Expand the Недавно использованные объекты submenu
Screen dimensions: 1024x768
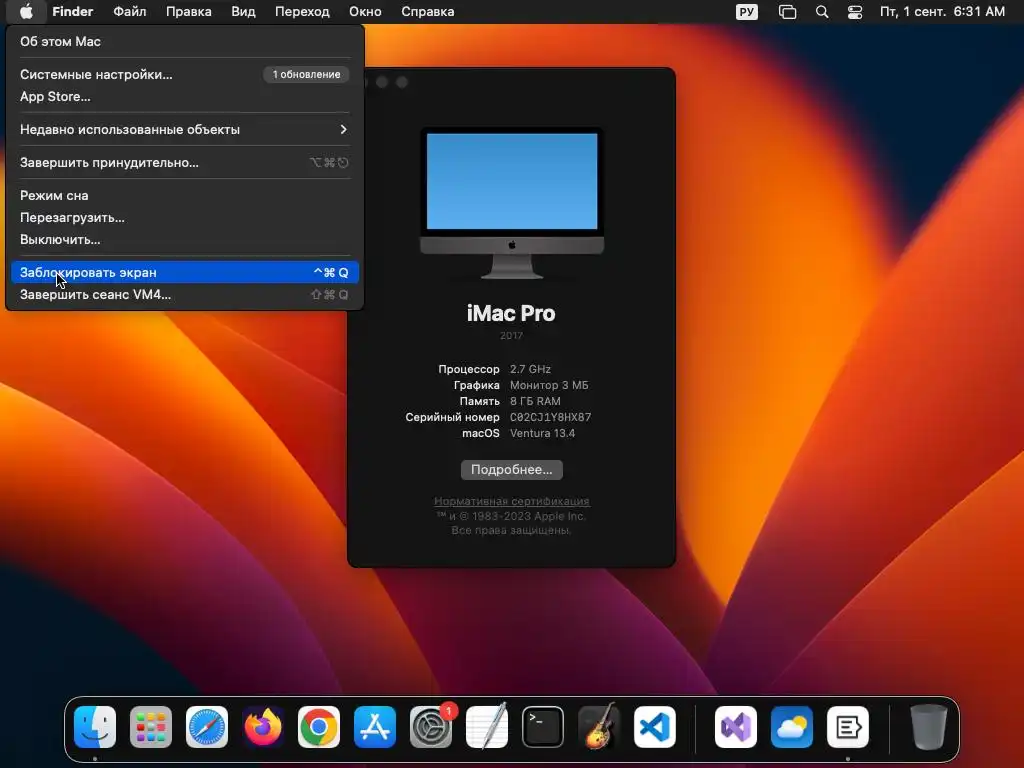coord(185,129)
